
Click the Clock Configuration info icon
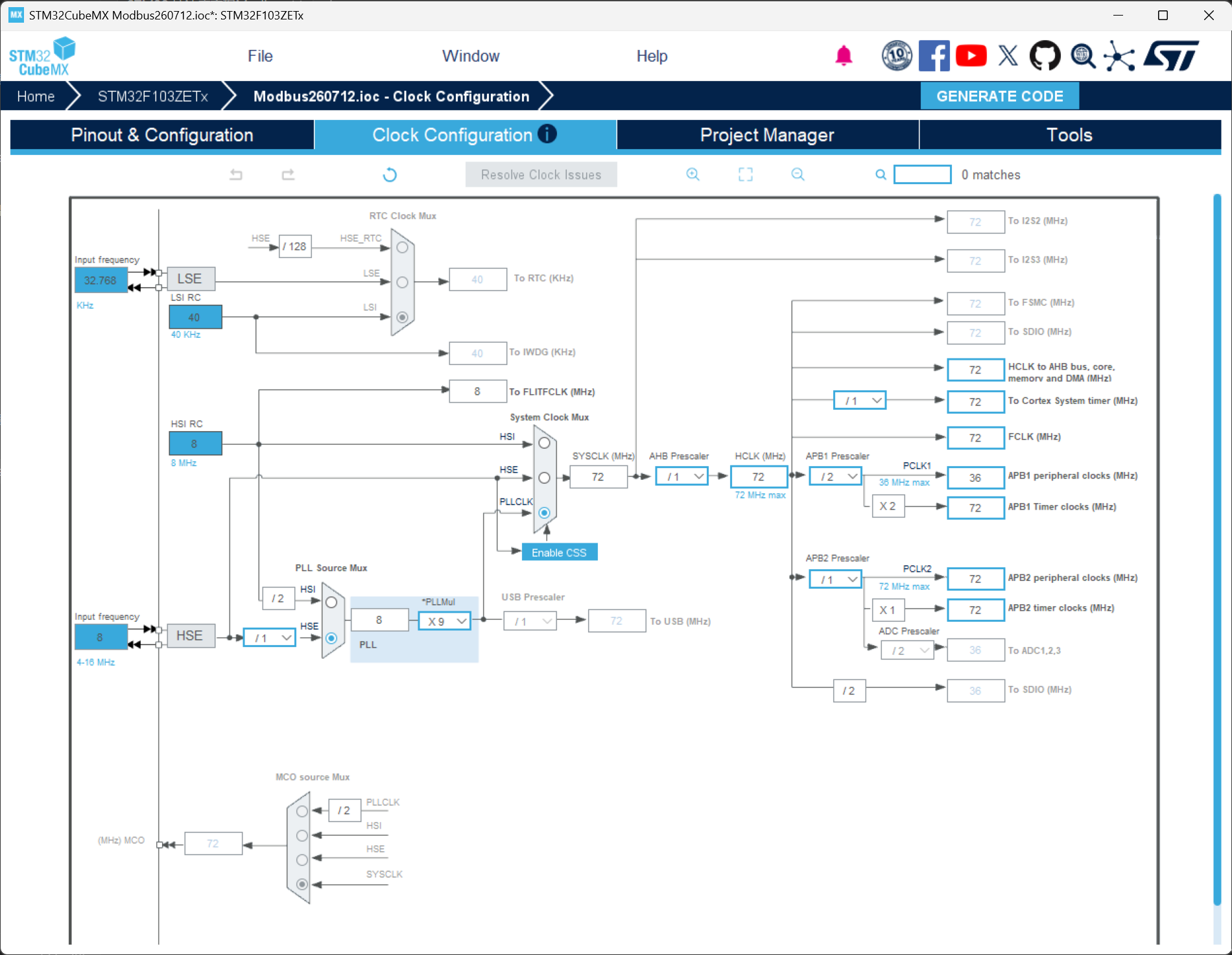[x=547, y=134]
